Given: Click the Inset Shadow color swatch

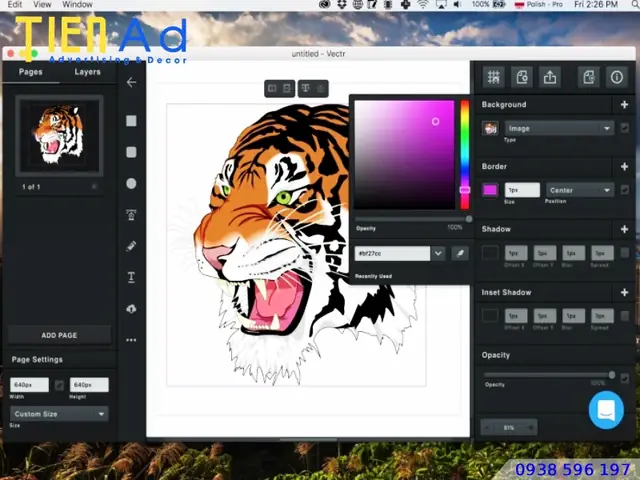Looking at the screenshot, I should point(490,316).
